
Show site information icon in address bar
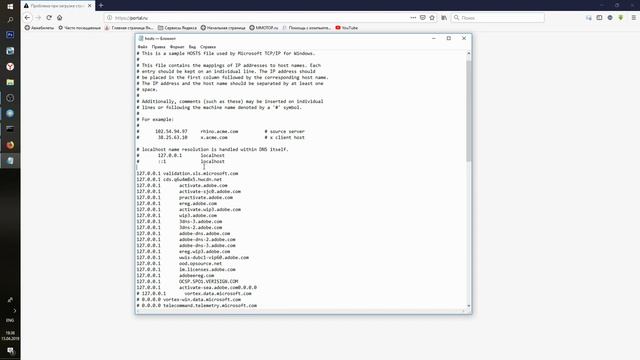click(x=109, y=18)
